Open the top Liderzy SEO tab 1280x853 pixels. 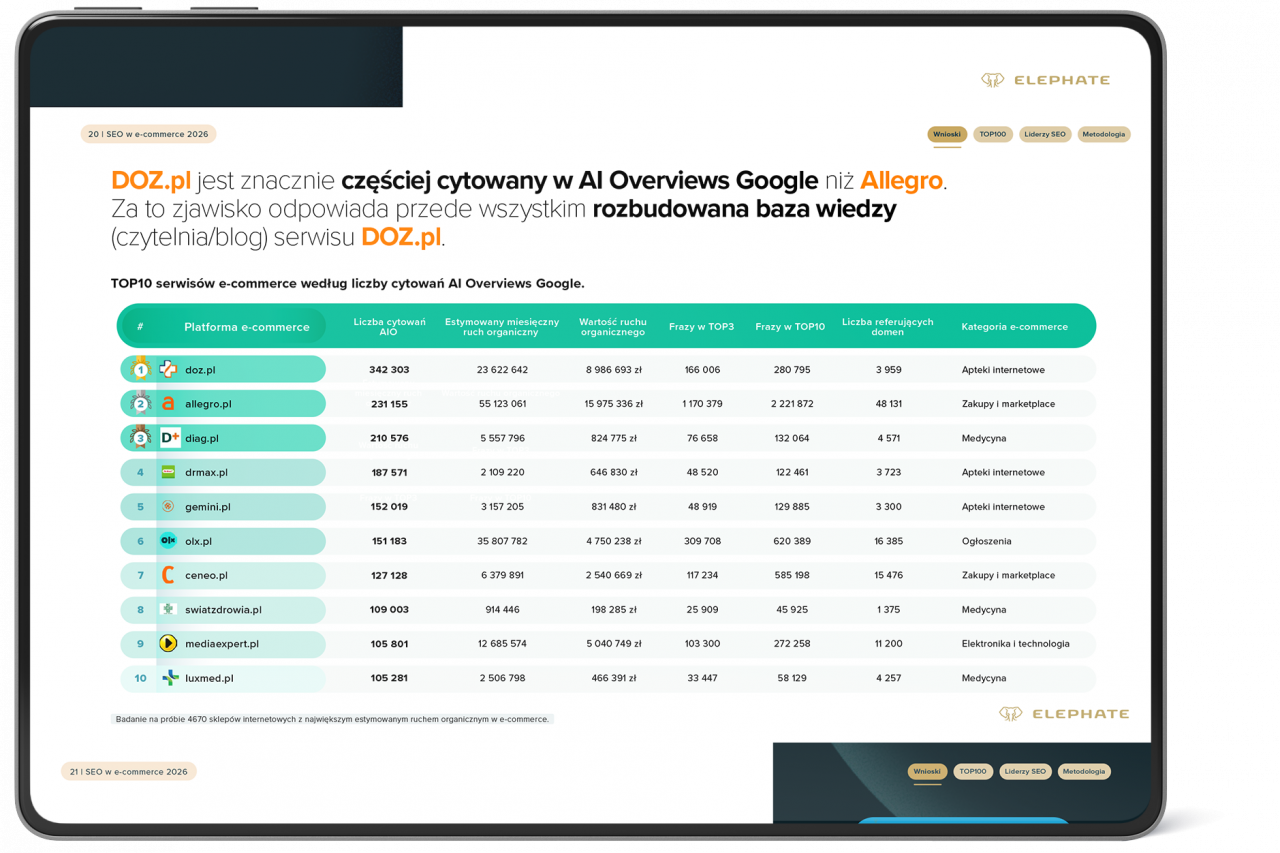[1045, 134]
